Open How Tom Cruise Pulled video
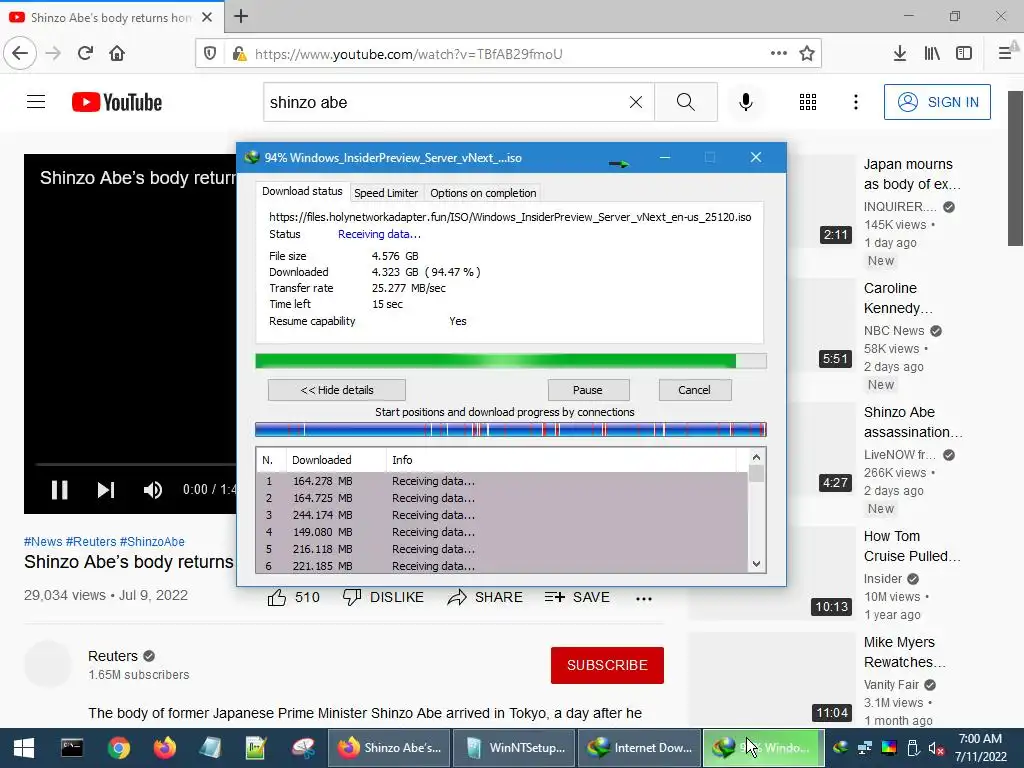 point(912,546)
